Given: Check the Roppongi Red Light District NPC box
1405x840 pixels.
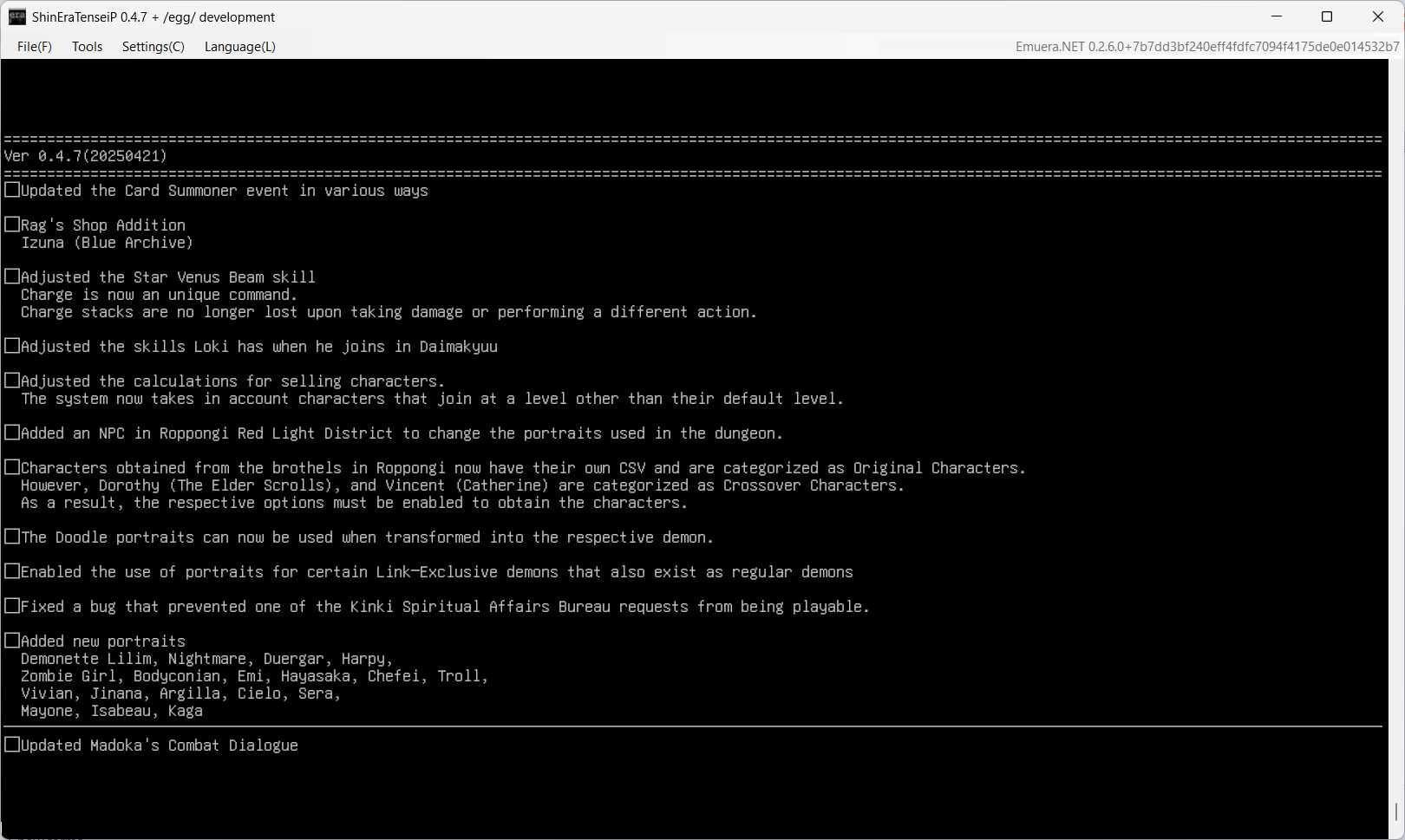Looking at the screenshot, I should pyautogui.click(x=12, y=433).
